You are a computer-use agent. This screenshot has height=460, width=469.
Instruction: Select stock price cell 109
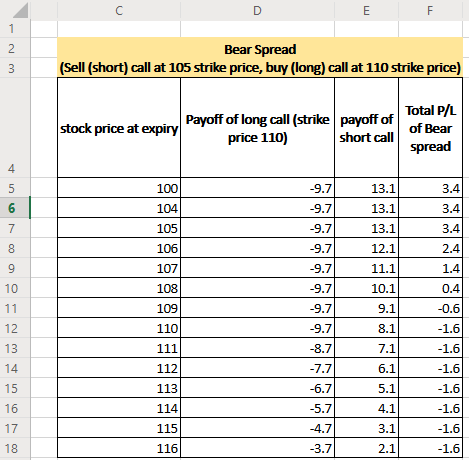119,308
